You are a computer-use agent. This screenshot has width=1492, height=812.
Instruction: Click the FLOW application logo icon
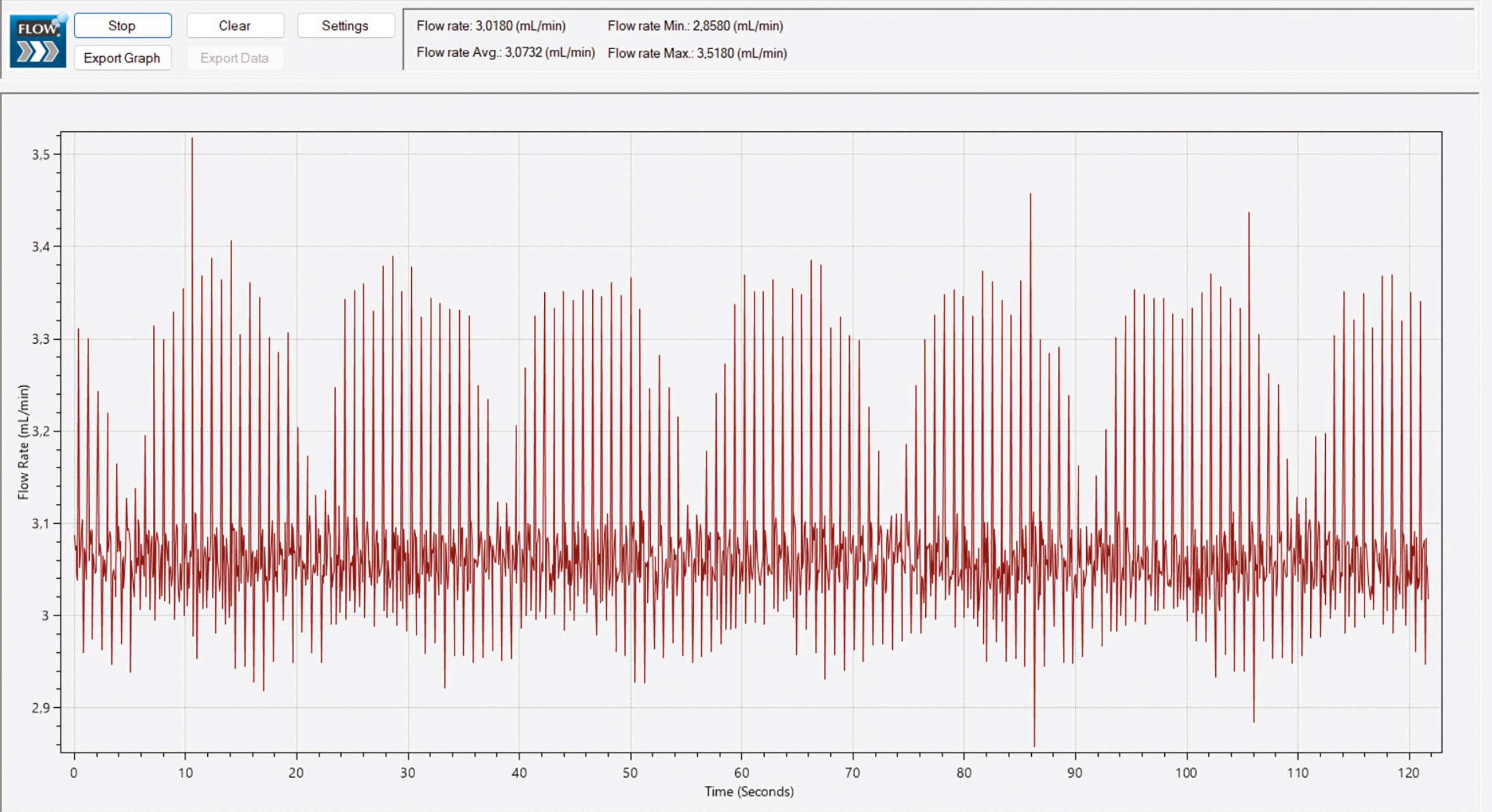[x=38, y=42]
